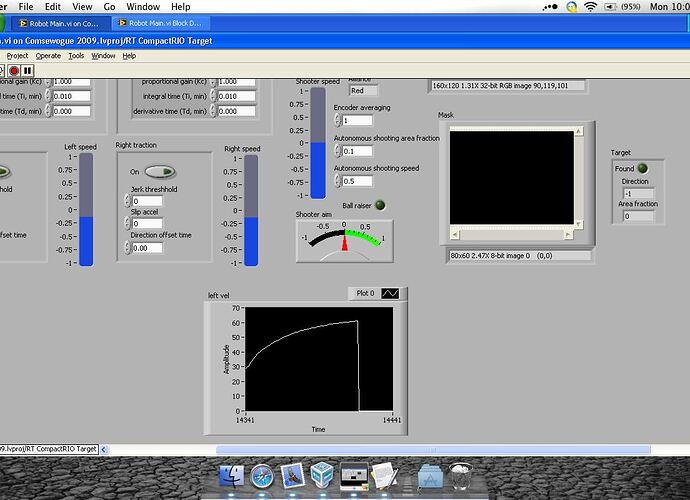Click the Plot 0 waveform legend icon
Viewport: 690px width, 500px height.
[x=390, y=293]
